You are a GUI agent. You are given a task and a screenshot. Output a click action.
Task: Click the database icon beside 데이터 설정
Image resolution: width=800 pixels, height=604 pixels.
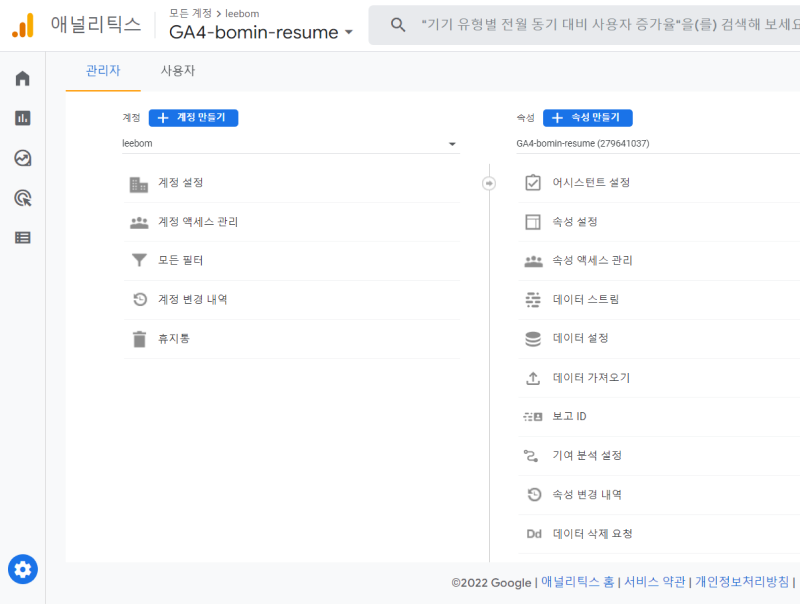(533, 339)
